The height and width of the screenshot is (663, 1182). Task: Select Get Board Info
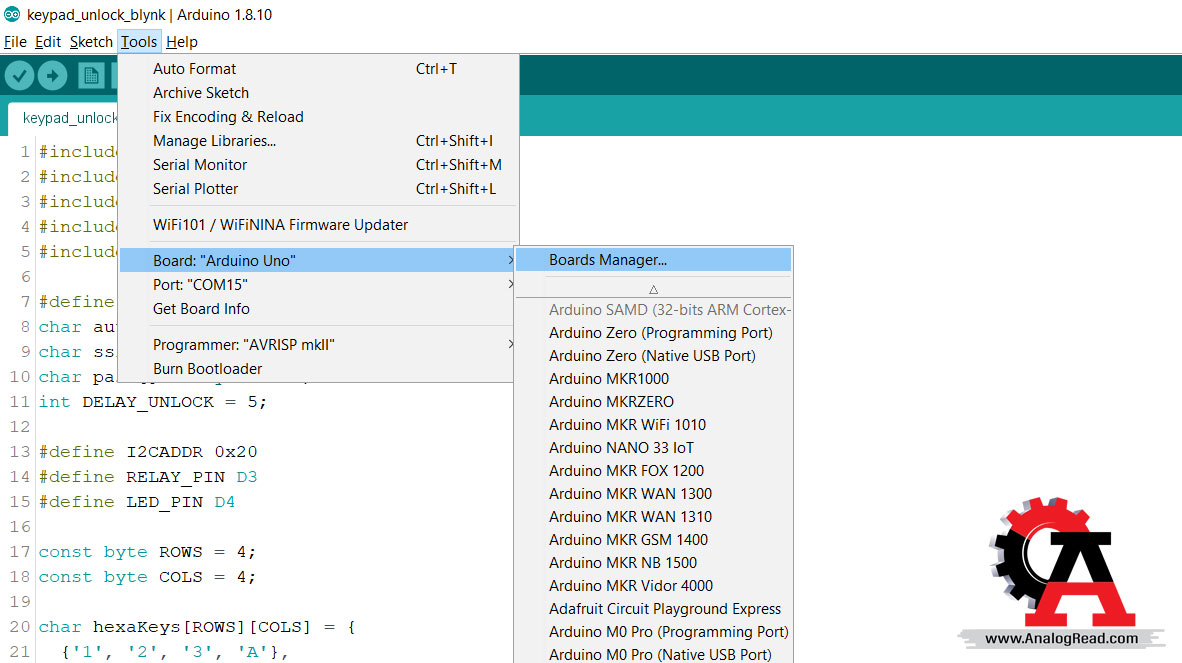pyautogui.click(x=319, y=309)
